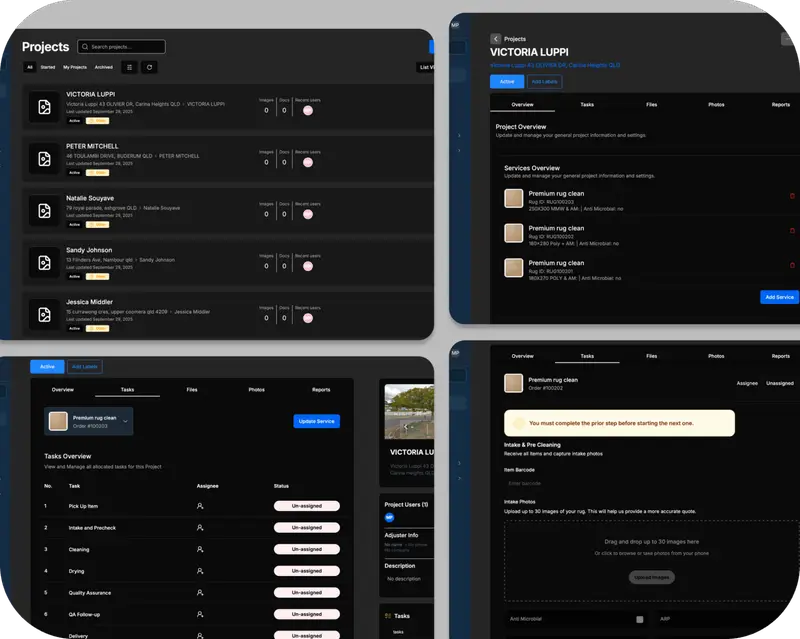Switch to the Photos tab

pyautogui.click(x=717, y=103)
